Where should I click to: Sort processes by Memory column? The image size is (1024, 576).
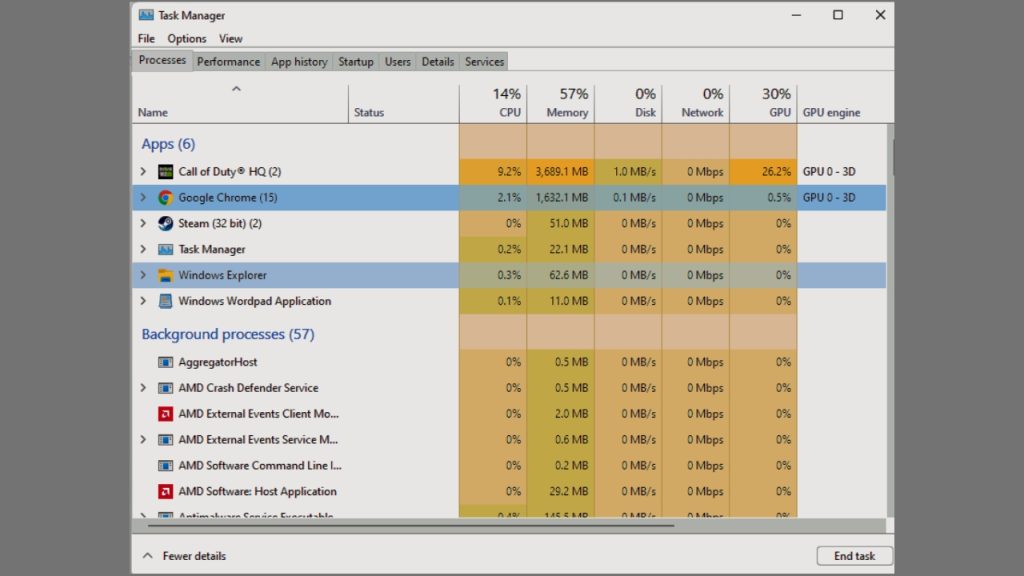561,104
